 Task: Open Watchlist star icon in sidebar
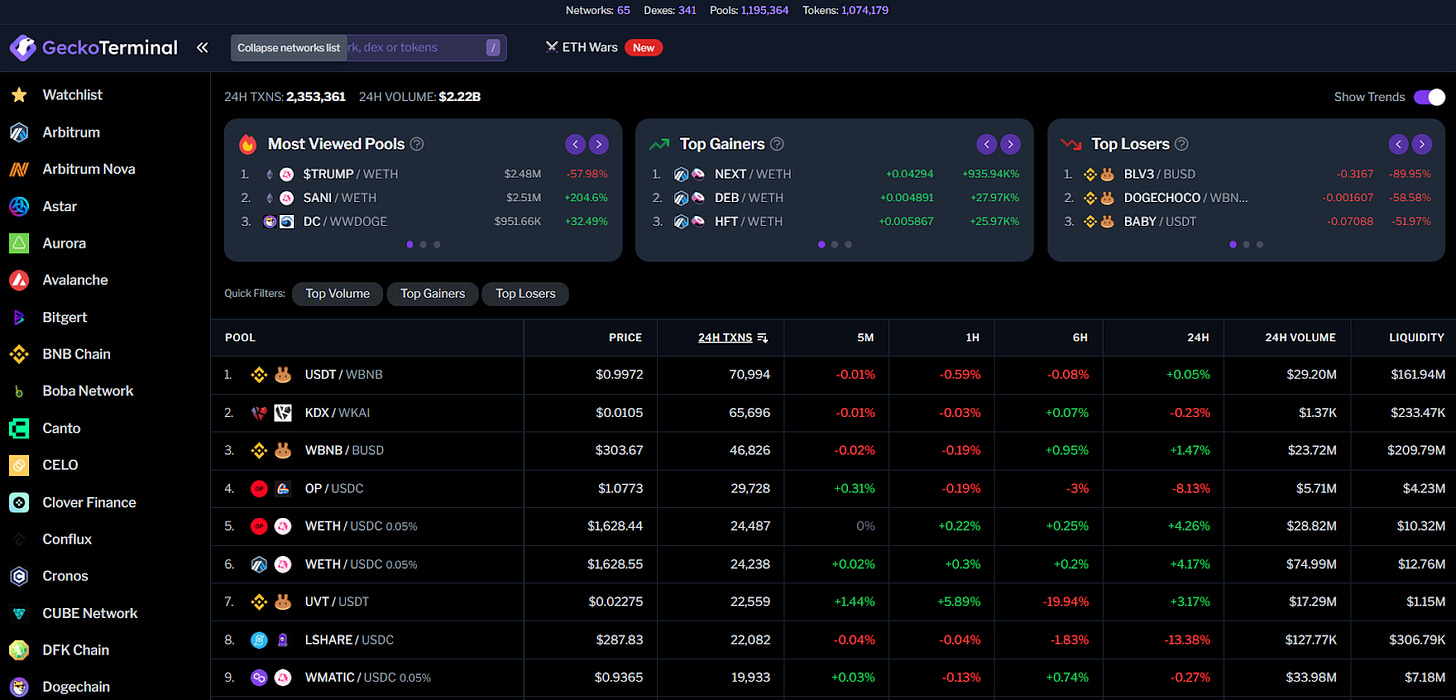pos(18,95)
